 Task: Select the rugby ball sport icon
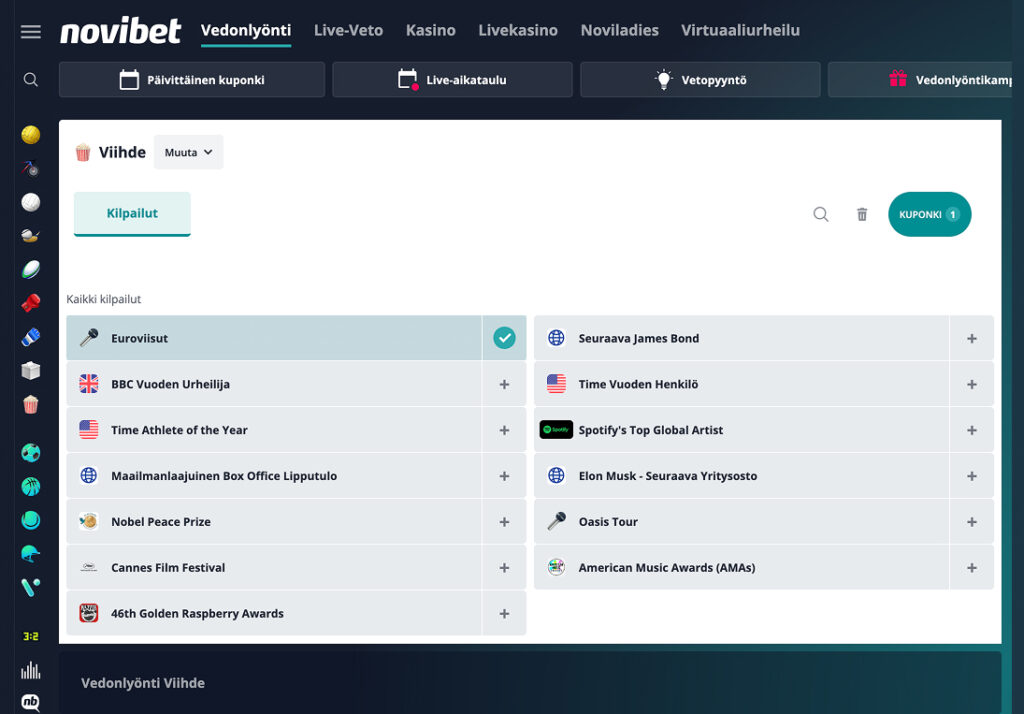click(x=31, y=269)
